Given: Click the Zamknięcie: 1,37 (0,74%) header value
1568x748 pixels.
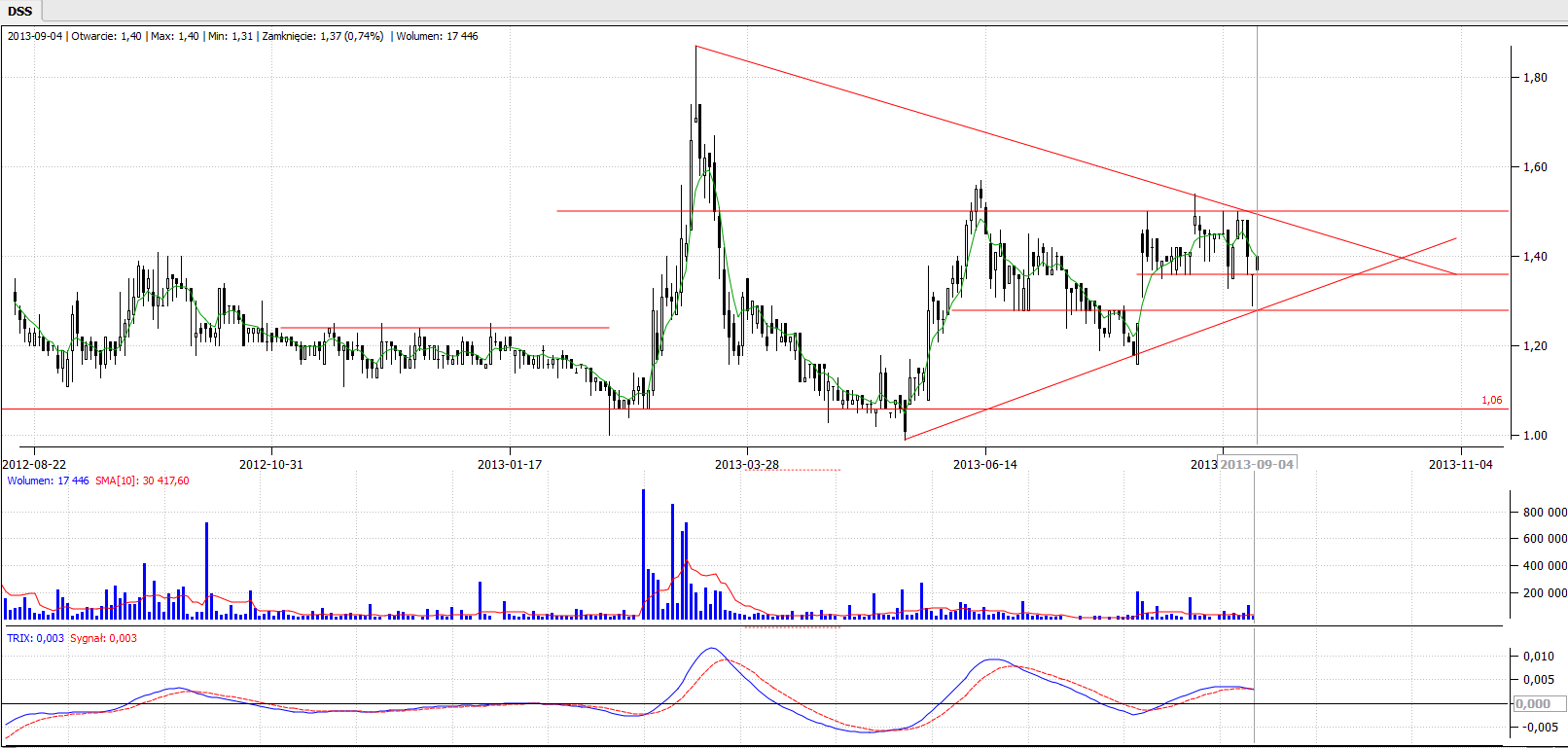Looking at the screenshot, I should [x=323, y=36].
